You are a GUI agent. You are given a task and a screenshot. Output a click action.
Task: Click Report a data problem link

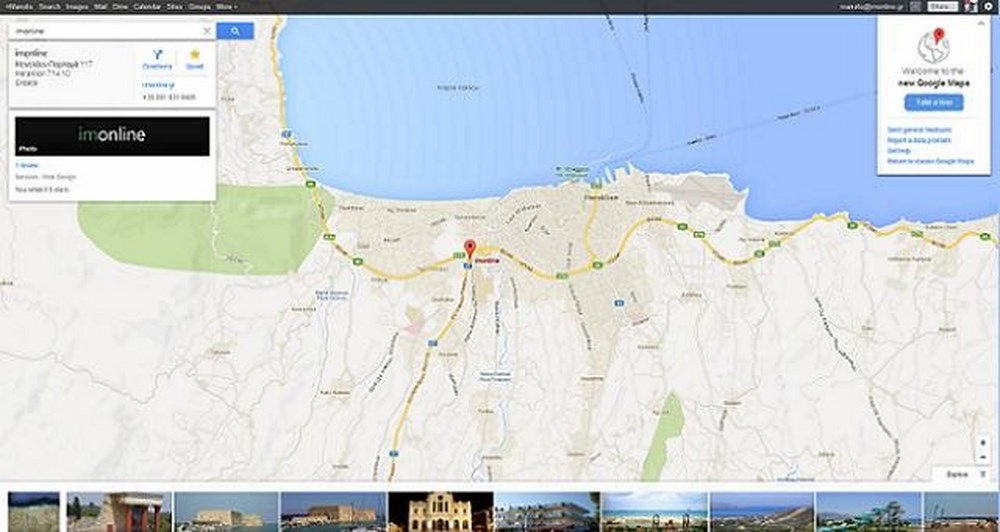919,140
